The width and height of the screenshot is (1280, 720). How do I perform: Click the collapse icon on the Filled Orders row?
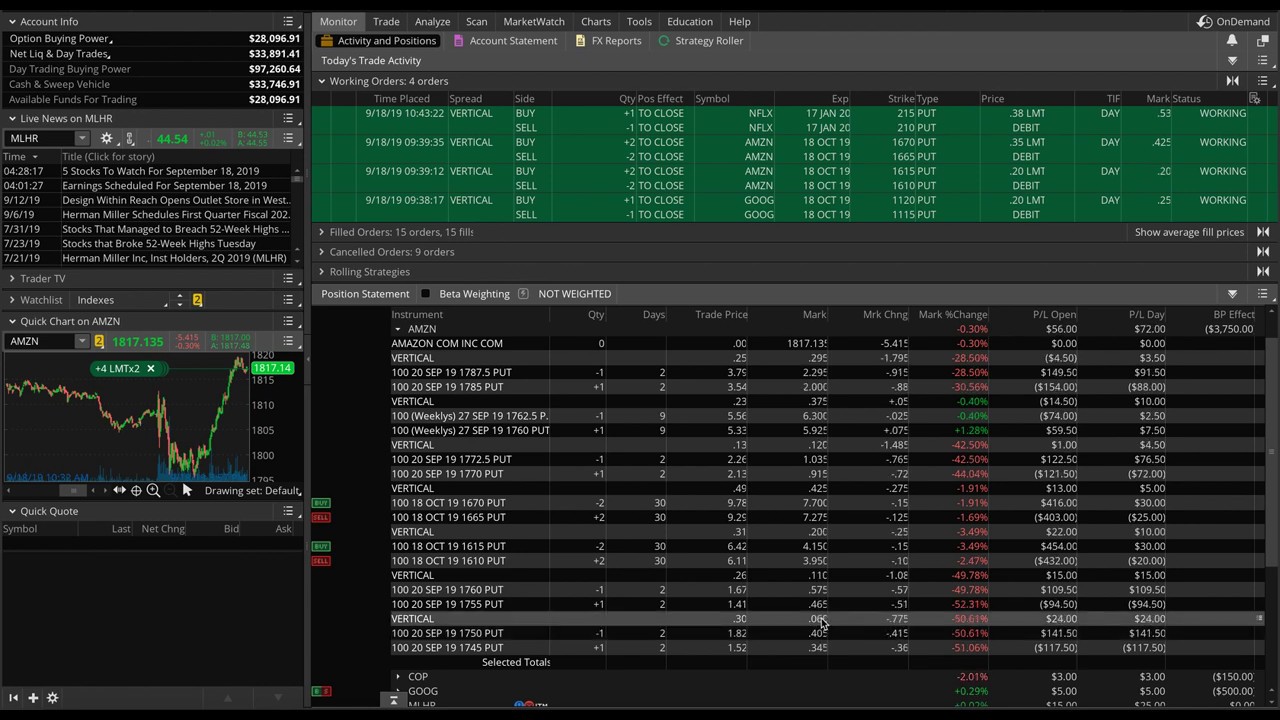[x=1263, y=232]
